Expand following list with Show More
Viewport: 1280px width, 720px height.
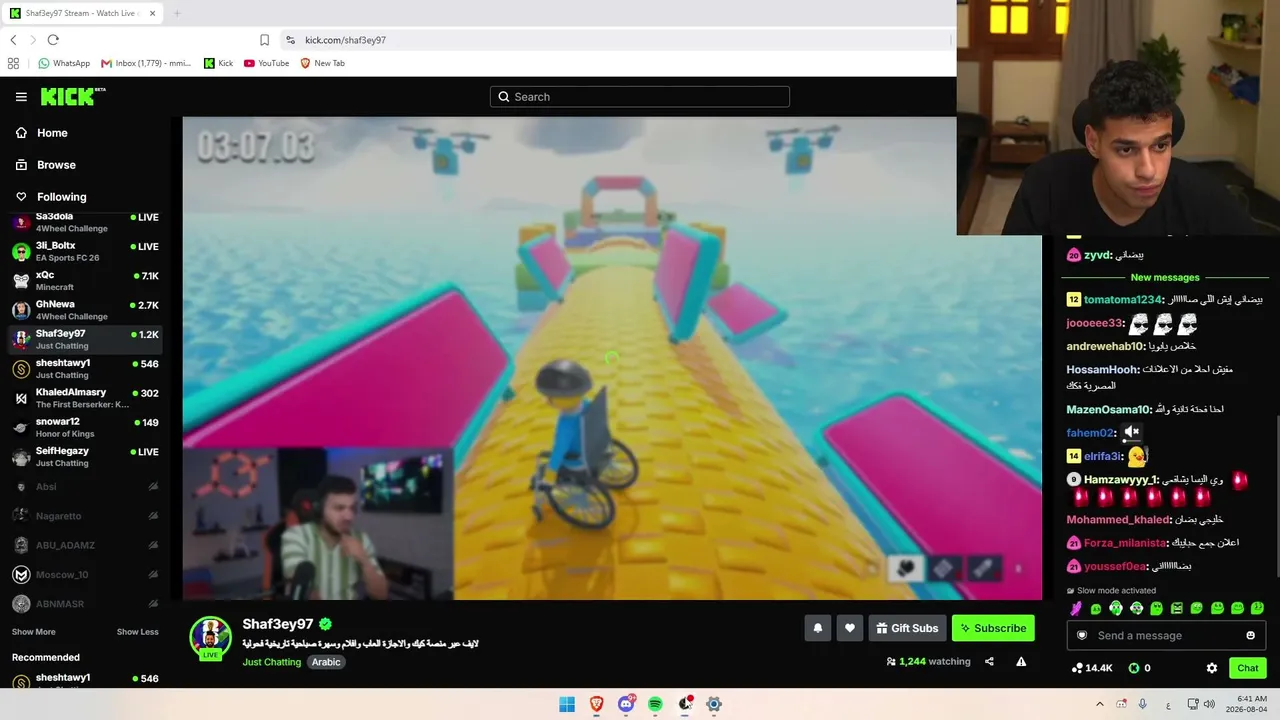tap(34, 632)
